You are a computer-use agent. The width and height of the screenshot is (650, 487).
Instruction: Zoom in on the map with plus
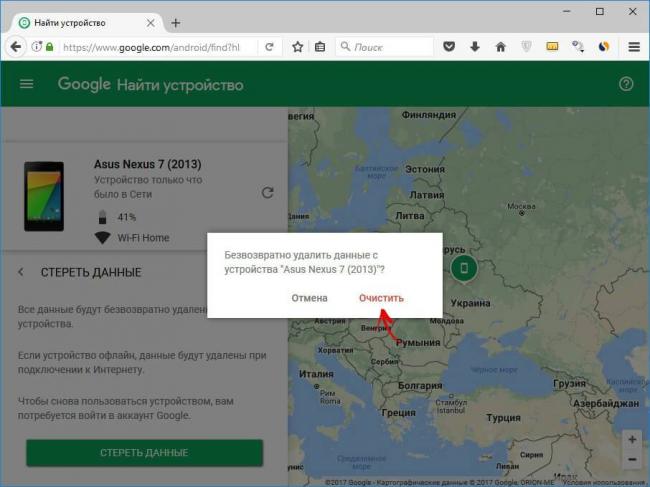pyautogui.click(x=632, y=439)
